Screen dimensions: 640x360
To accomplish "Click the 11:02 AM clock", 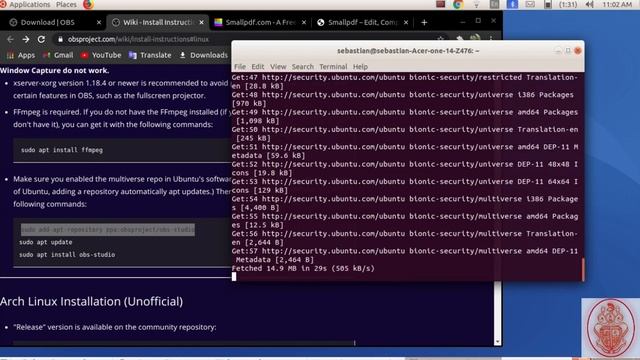I will [617, 4].
